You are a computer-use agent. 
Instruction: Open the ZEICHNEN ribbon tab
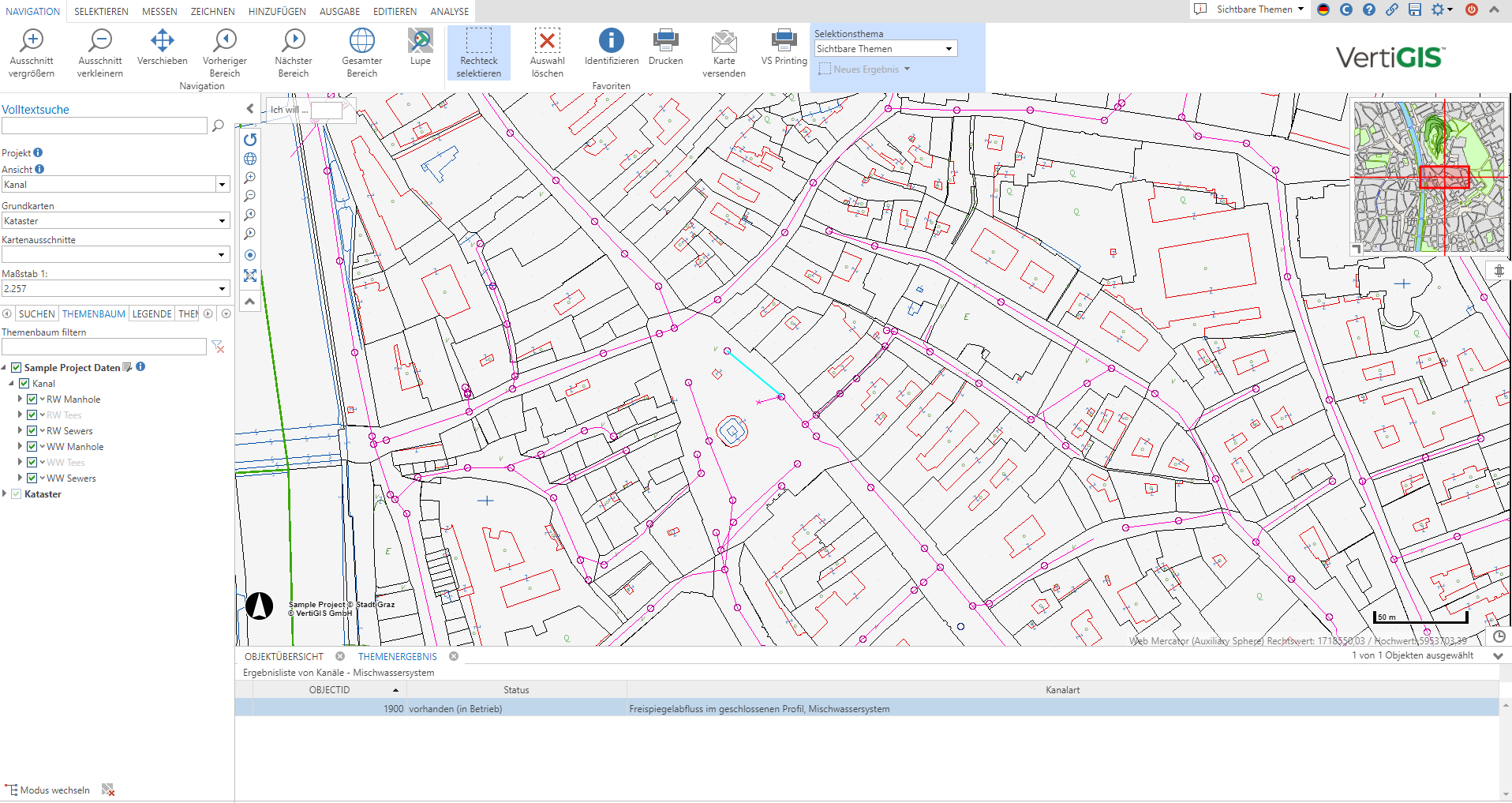212,12
